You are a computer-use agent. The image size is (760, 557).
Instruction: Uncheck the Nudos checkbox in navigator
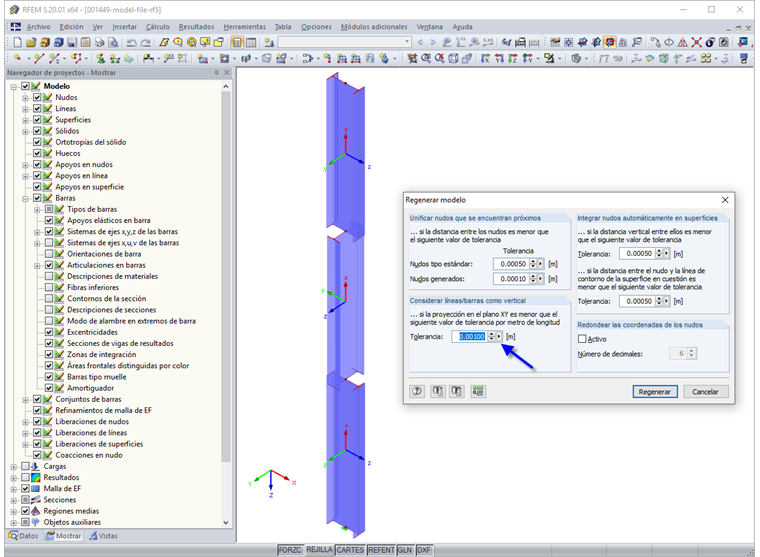pyautogui.click(x=37, y=97)
